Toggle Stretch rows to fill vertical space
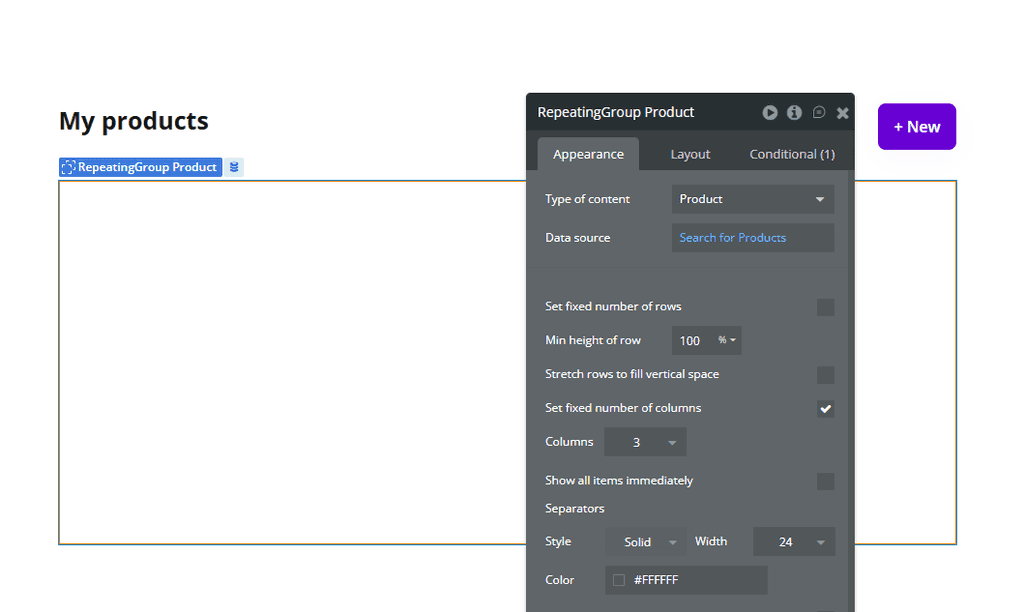Screen dimensions: 1024x612 pyautogui.click(x=825, y=375)
